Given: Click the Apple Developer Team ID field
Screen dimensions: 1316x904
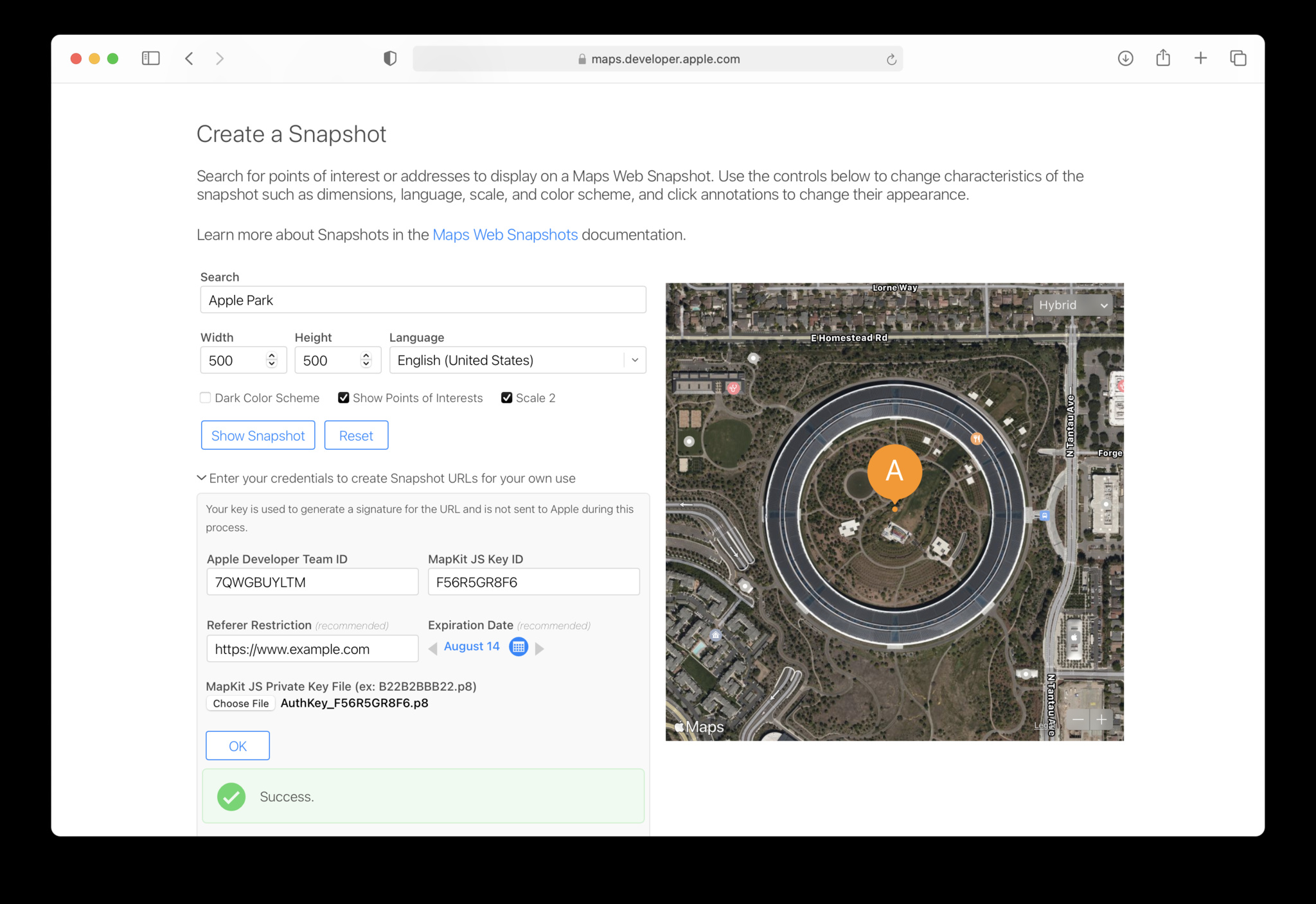Looking at the screenshot, I should pos(312,582).
